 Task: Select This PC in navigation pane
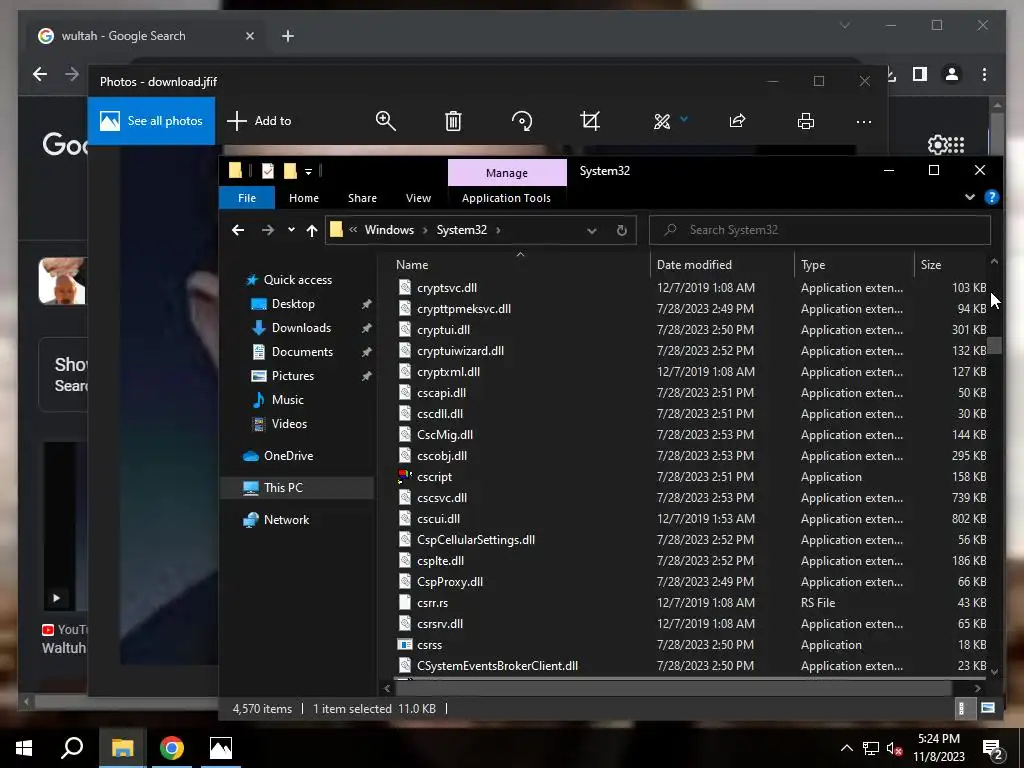tap(297, 488)
